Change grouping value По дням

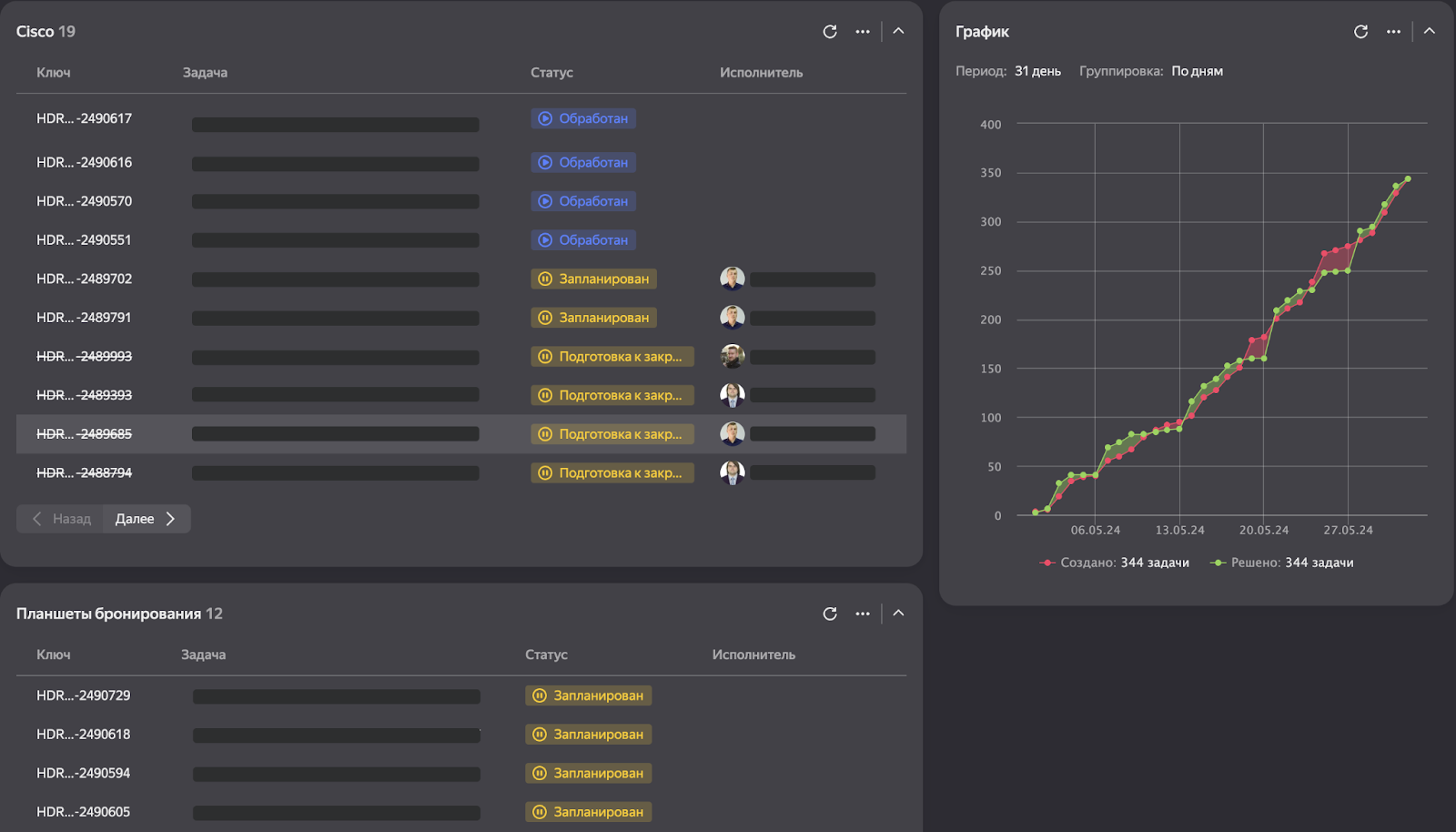coord(1197,71)
